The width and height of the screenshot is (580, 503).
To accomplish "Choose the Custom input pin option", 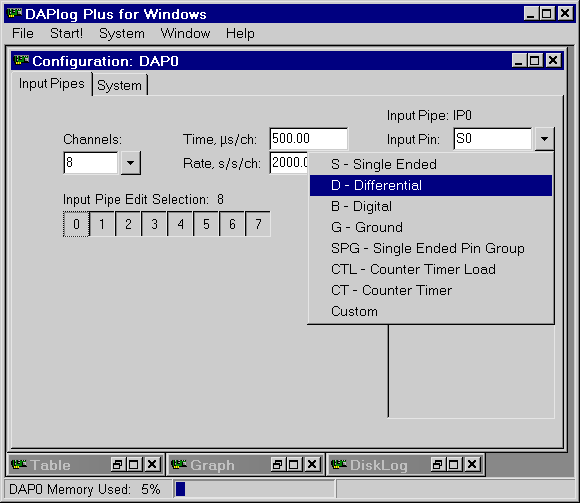I will (431, 312).
